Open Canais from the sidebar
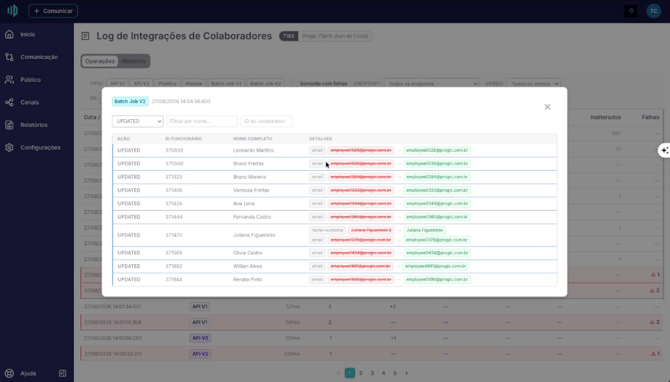This screenshot has height=382, width=670. (29, 102)
